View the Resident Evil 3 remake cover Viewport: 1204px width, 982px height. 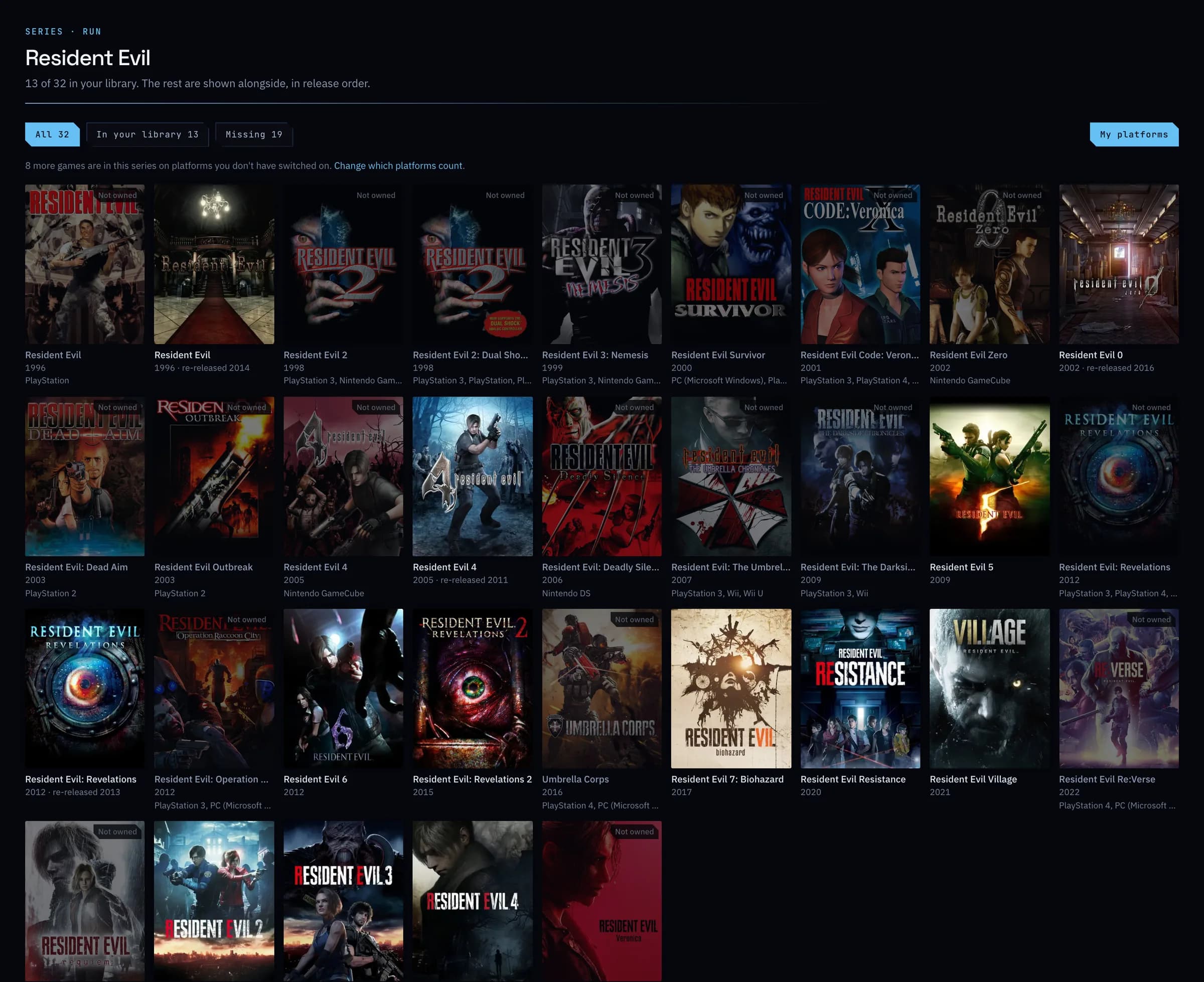(344, 901)
